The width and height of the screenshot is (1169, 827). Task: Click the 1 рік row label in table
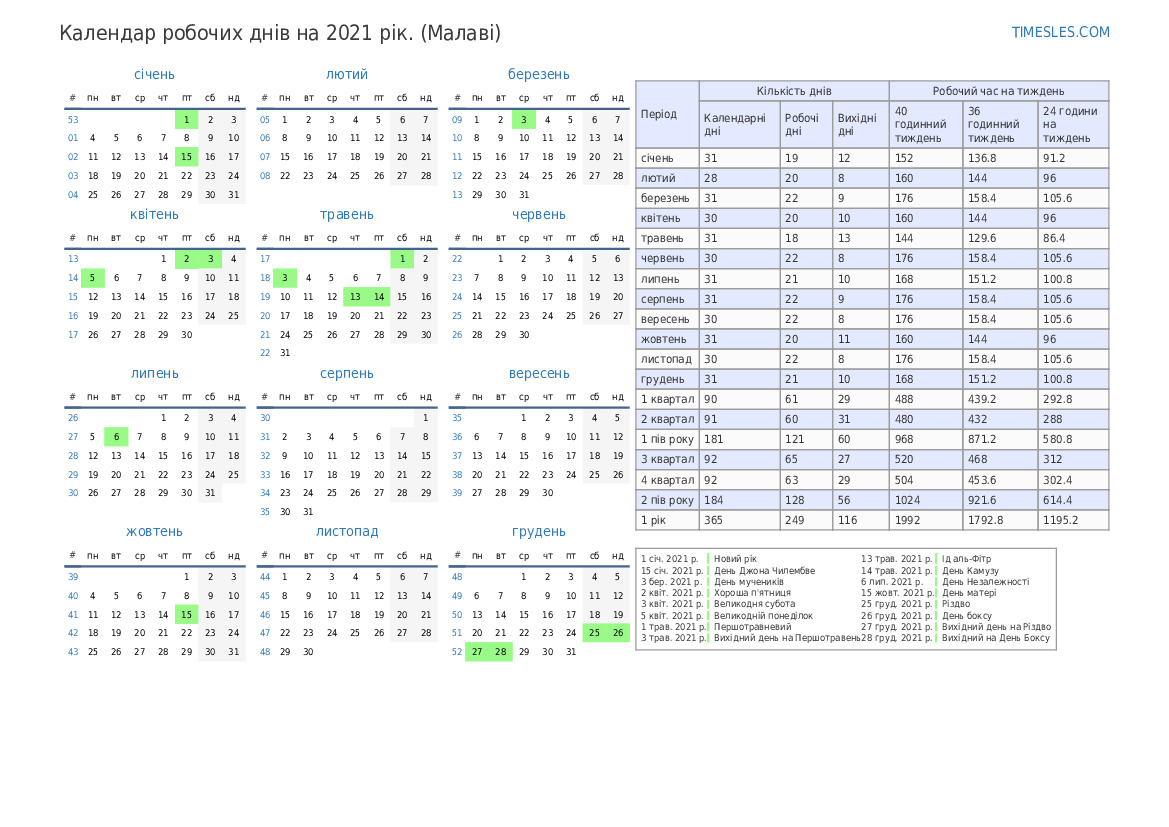[667, 520]
